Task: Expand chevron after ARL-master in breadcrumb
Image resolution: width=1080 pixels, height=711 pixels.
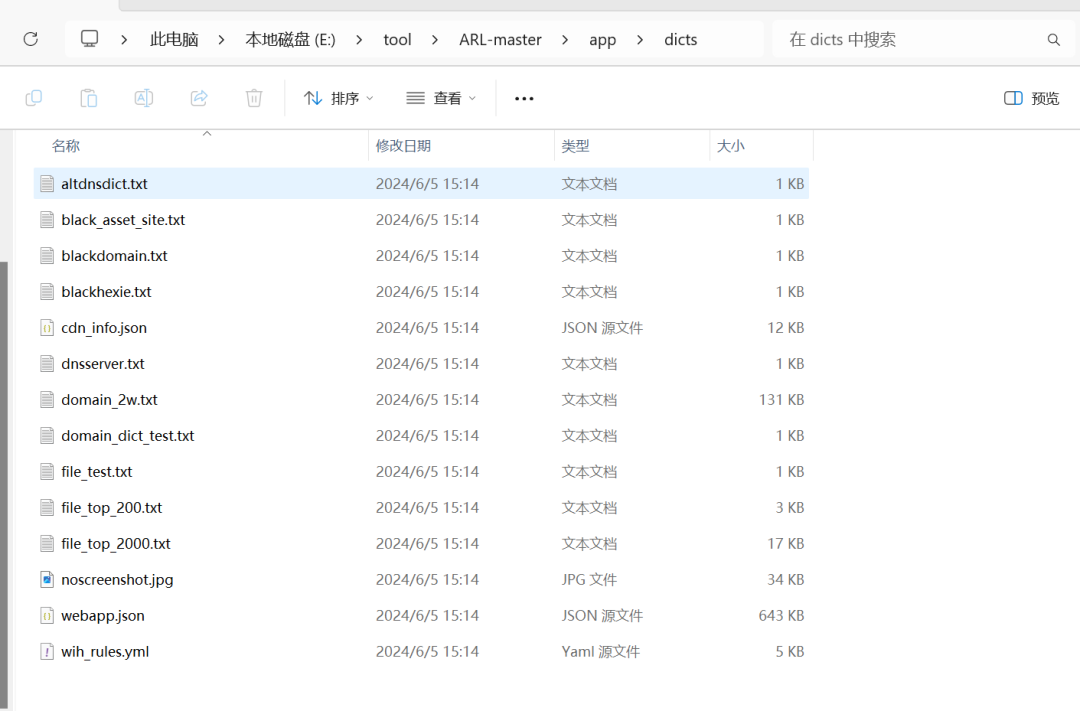Action: [566, 40]
